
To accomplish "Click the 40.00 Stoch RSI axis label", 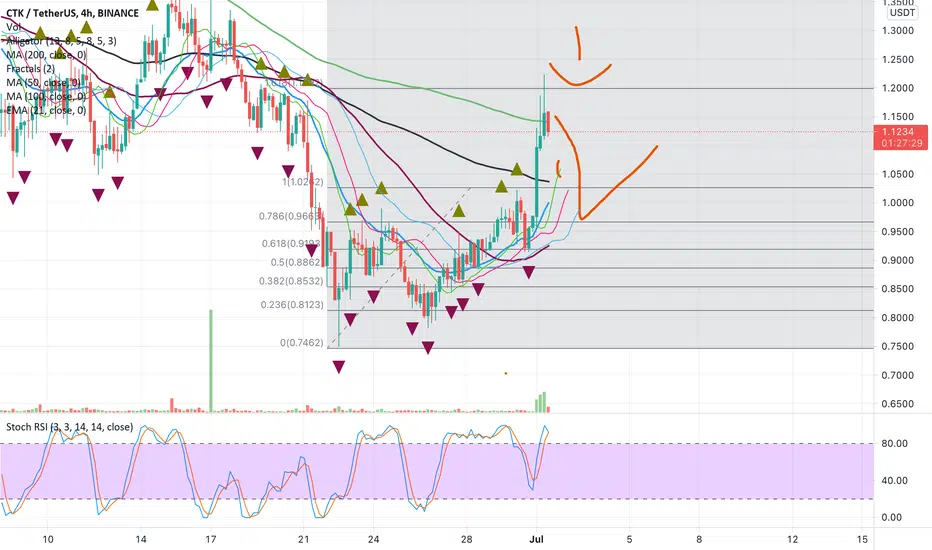I will pos(895,480).
